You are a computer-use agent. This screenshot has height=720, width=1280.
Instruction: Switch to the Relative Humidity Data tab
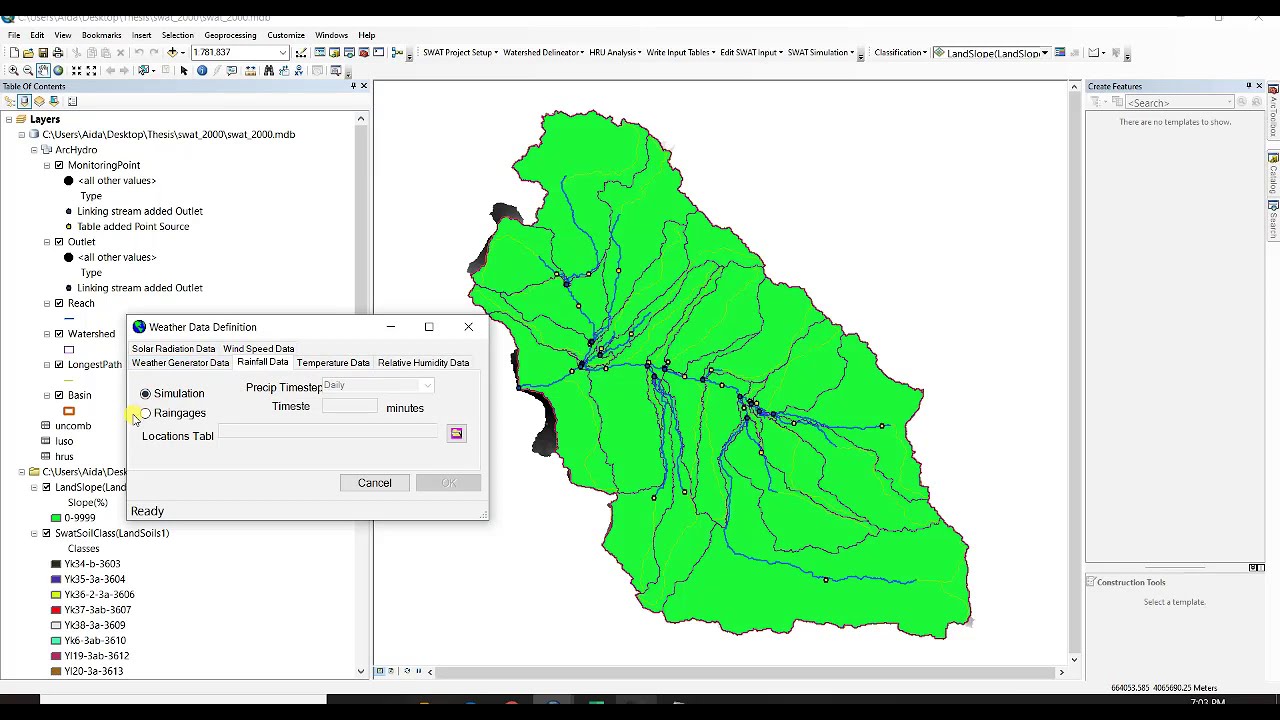pyautogui.click(x=423, y=363)
